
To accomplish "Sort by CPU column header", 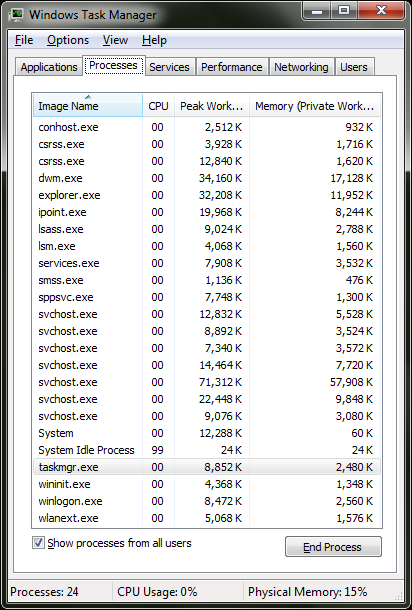I will [158, 105].
